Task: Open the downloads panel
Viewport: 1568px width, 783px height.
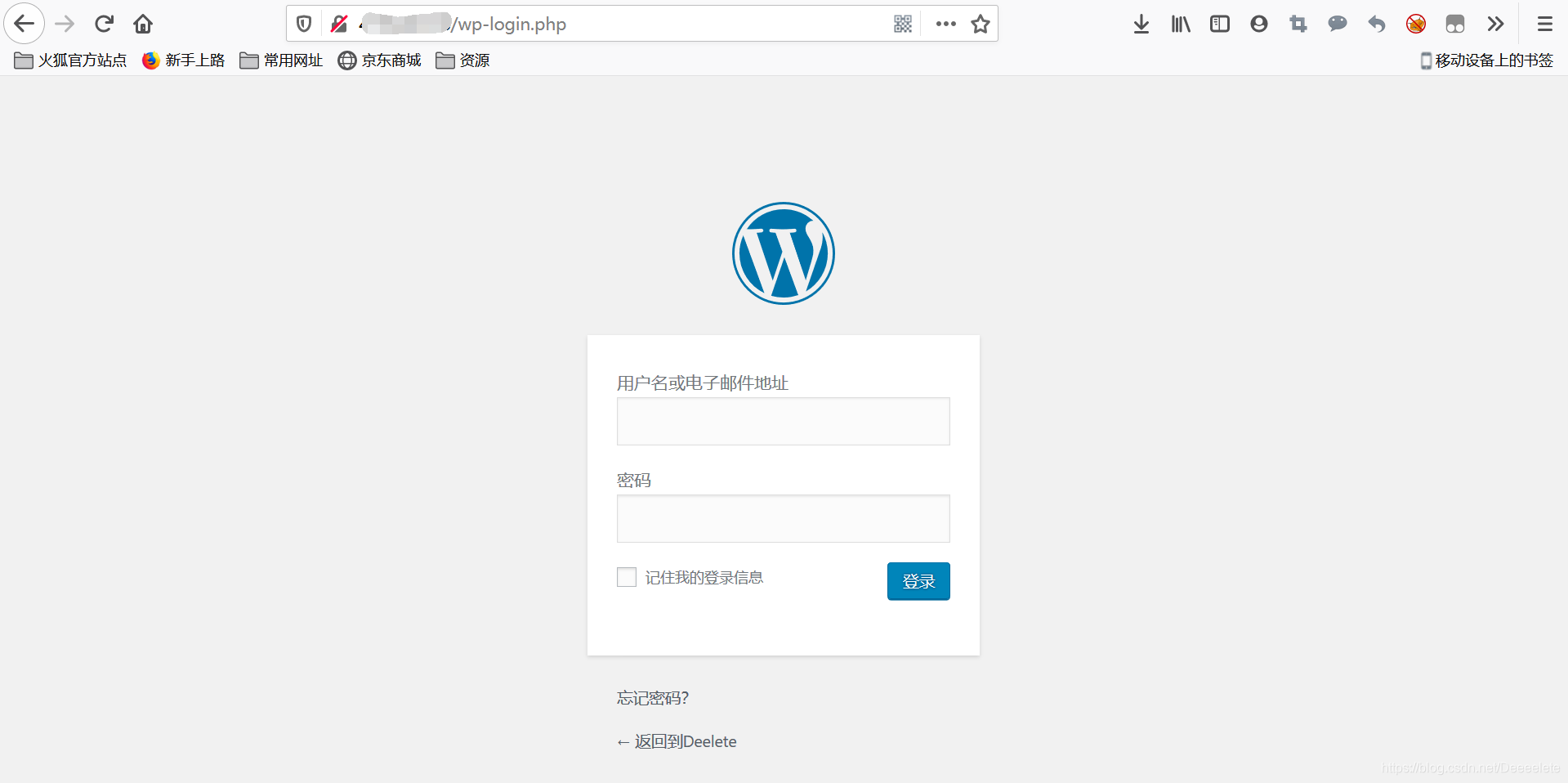Action: click(x=1141, y=24)
